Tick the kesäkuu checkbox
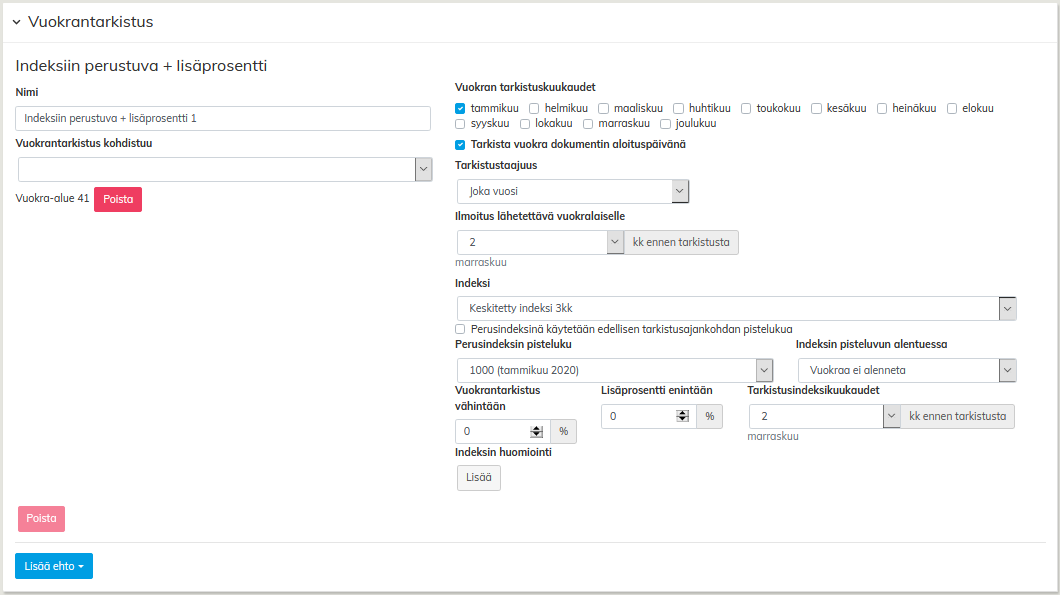 tap(817, 108)
